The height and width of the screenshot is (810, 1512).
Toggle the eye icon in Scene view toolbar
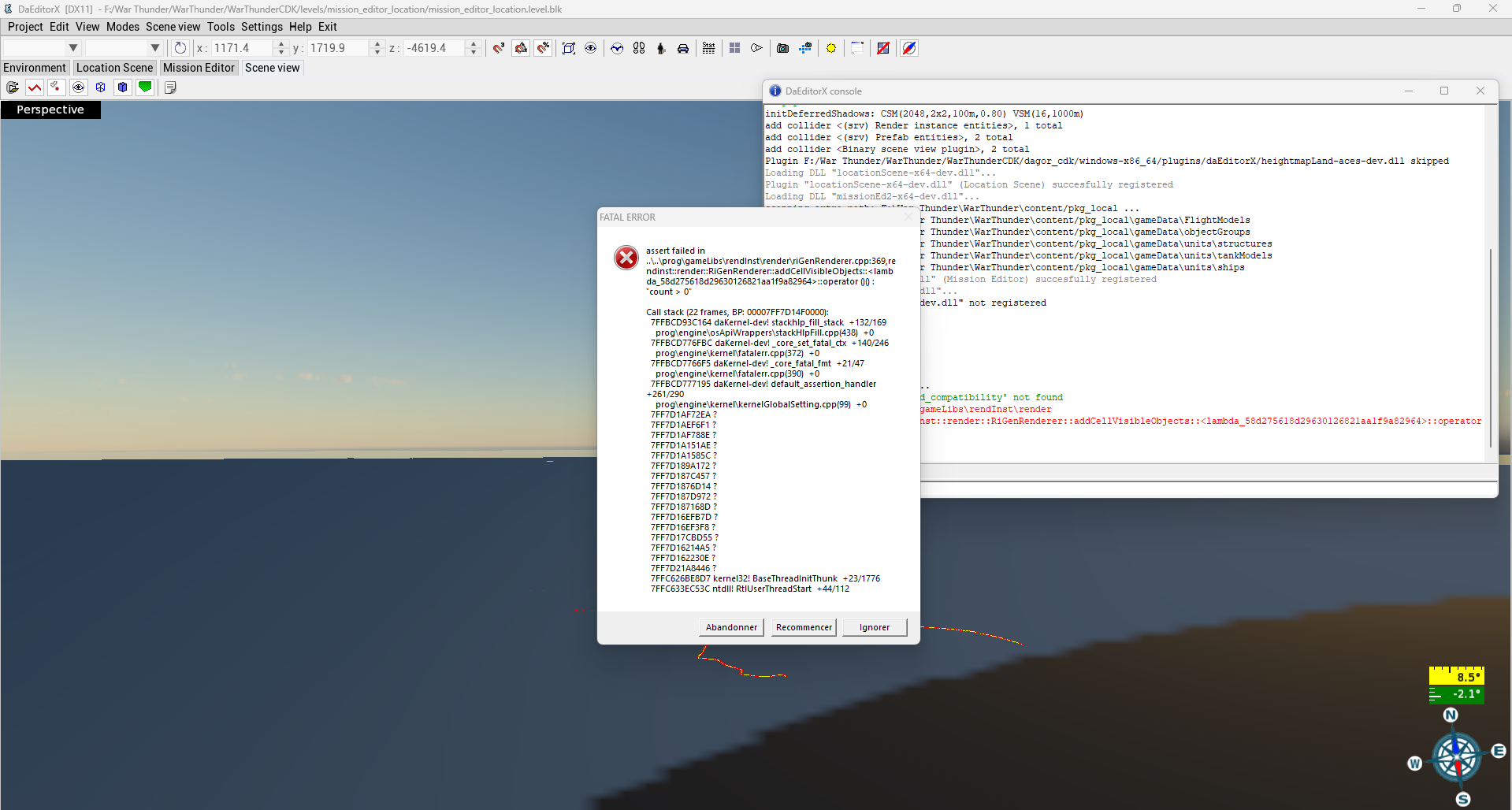(78, 87)
